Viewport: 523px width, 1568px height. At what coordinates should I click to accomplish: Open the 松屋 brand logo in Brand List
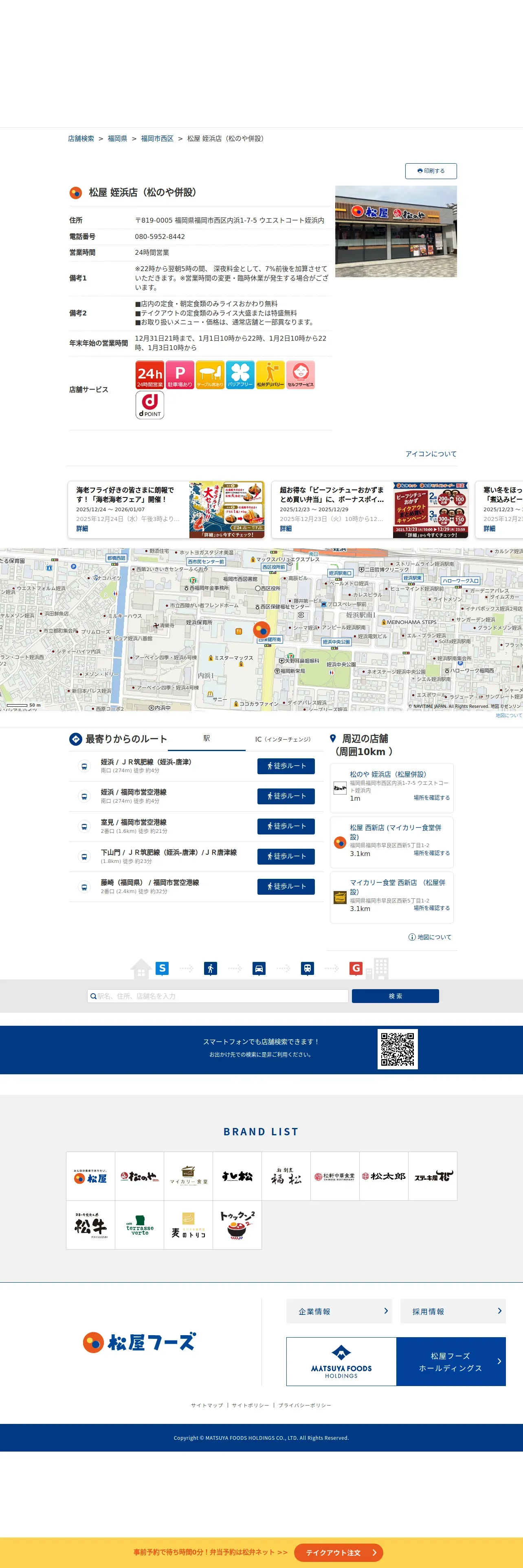91,1176
